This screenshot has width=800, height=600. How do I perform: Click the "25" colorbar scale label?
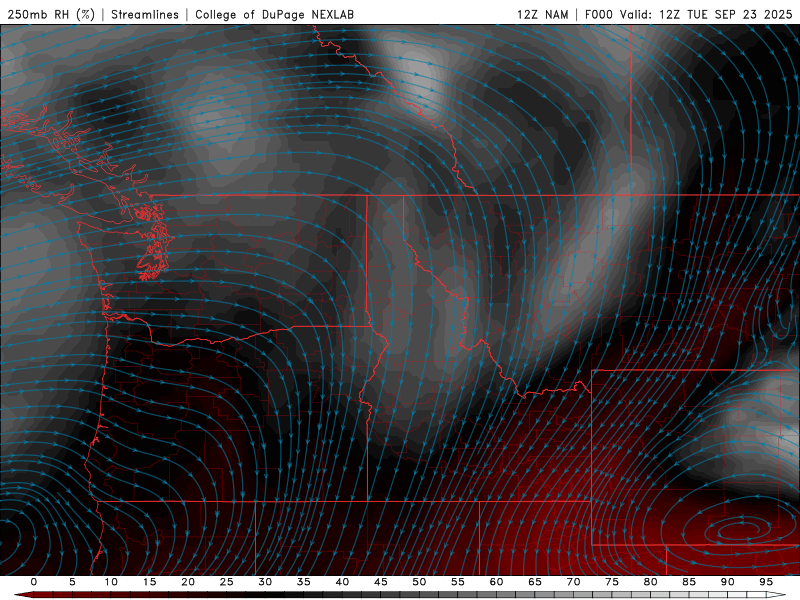coord(227,582)
